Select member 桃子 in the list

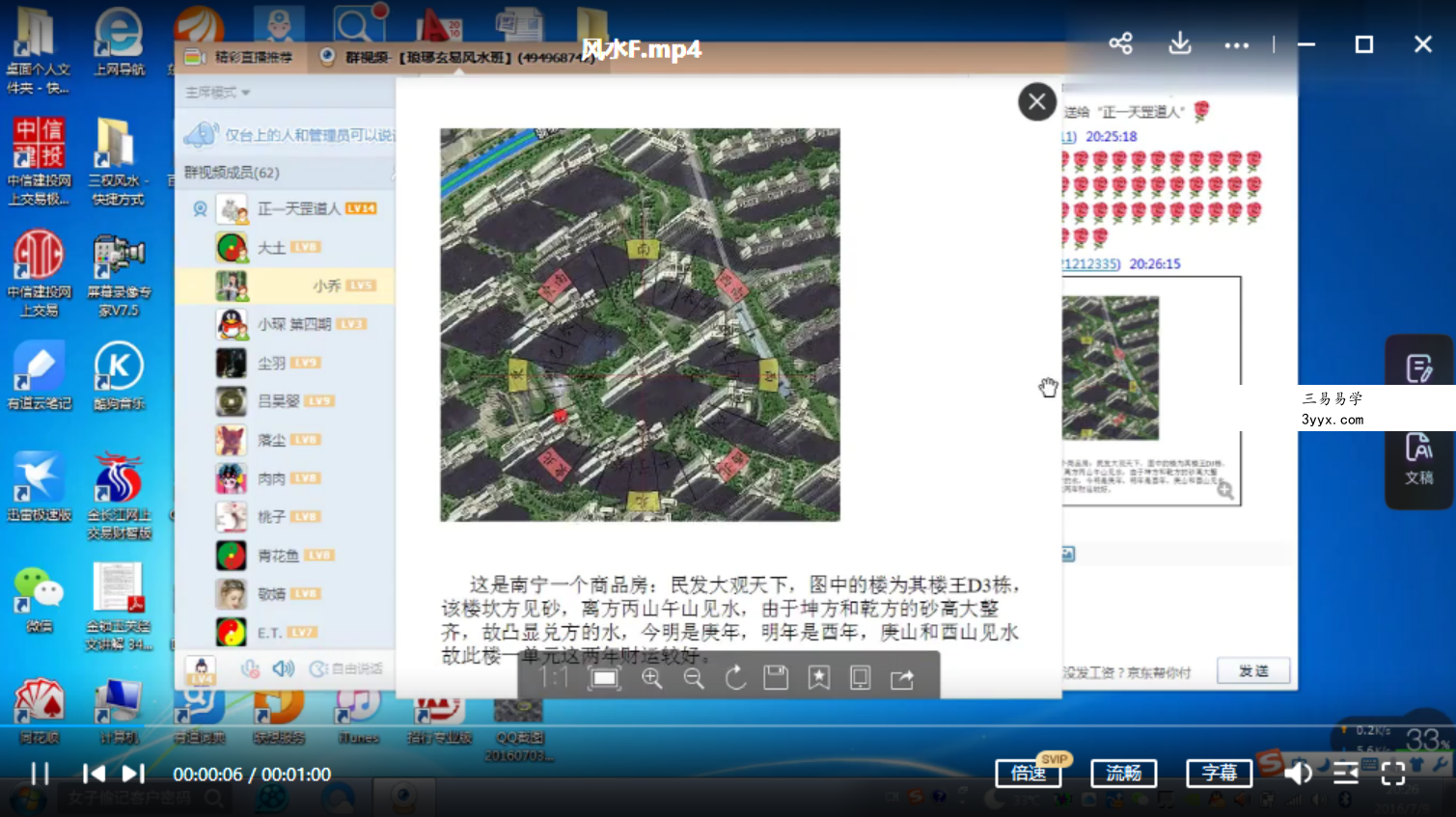click(x=286, y=517)
